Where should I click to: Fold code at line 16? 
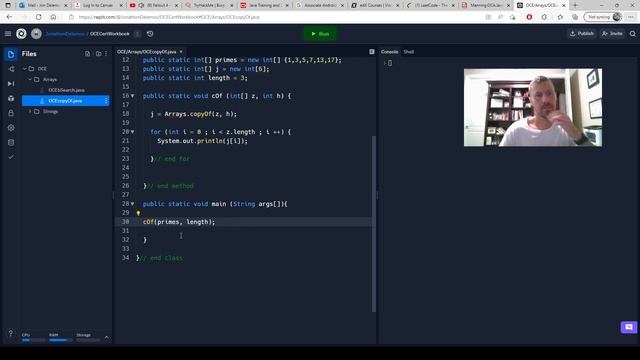[x=132, y=96]
